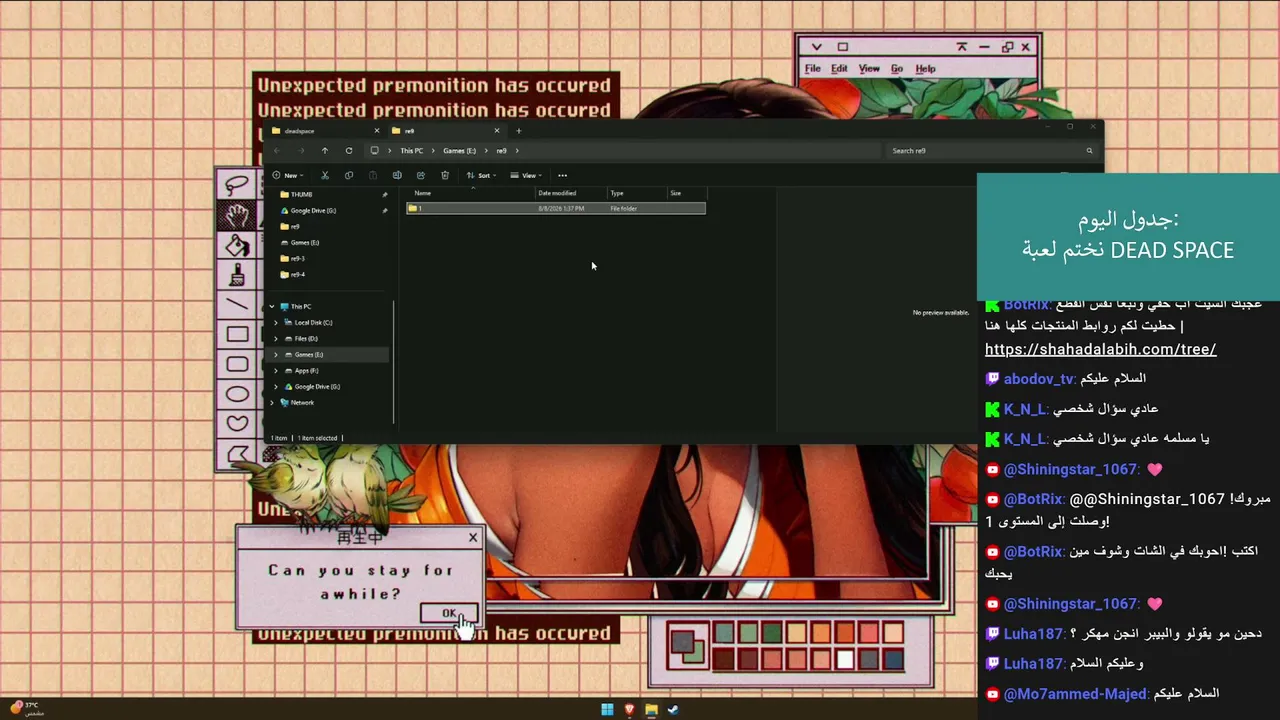Image resolution: width=1280 pixels, height=720 pixels.
Task: Open THUMB folder in quick access
Action: click(301, 195)
